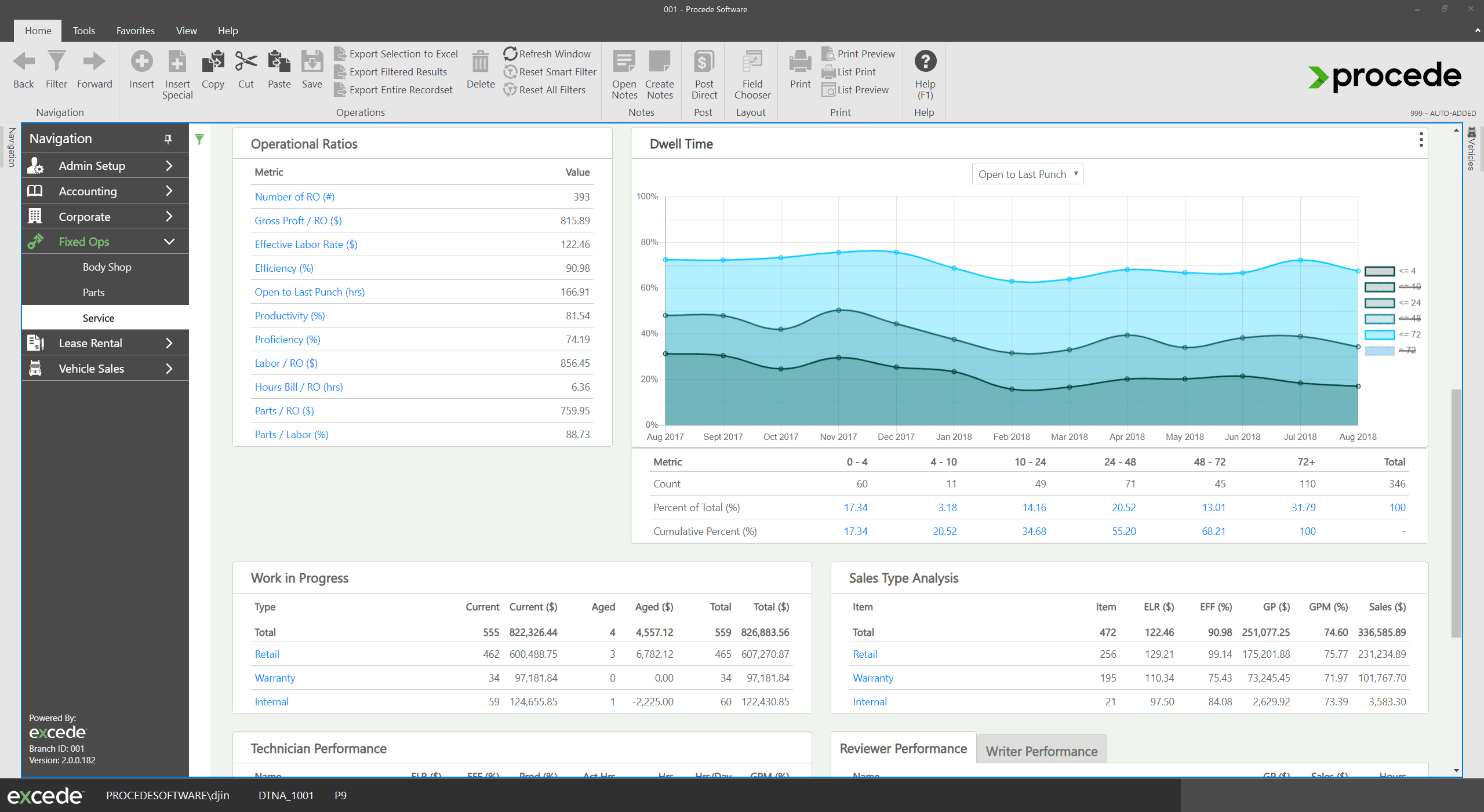Switch to the Tools menu

(x=83, y=30)
